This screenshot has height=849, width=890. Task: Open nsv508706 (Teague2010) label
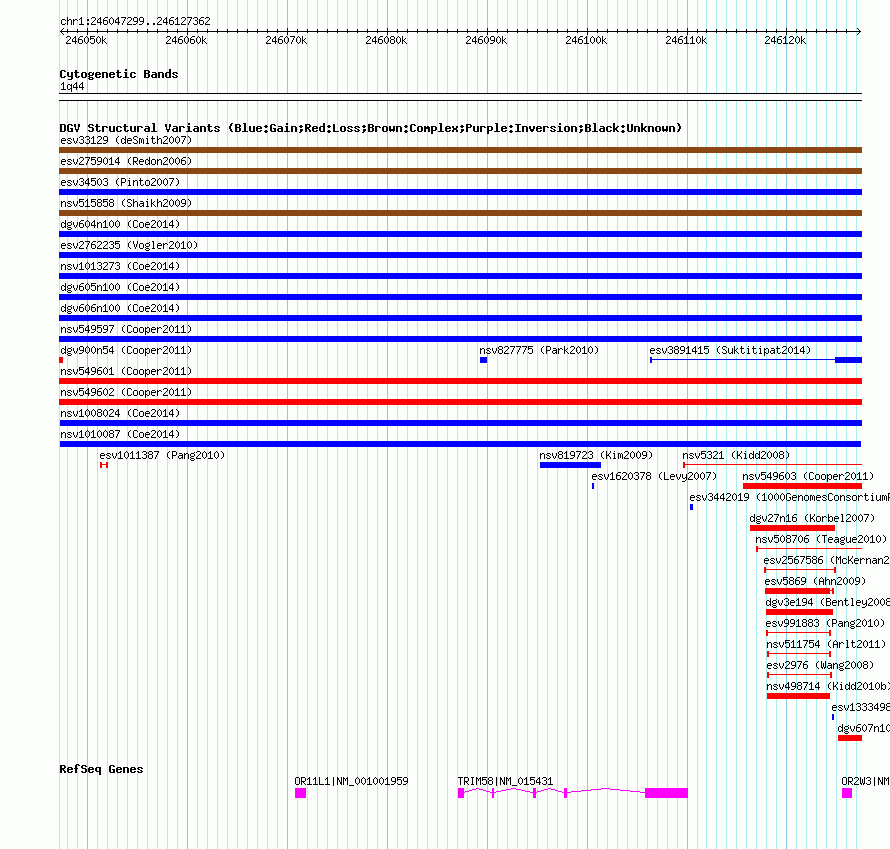click(x=821, y=539)
